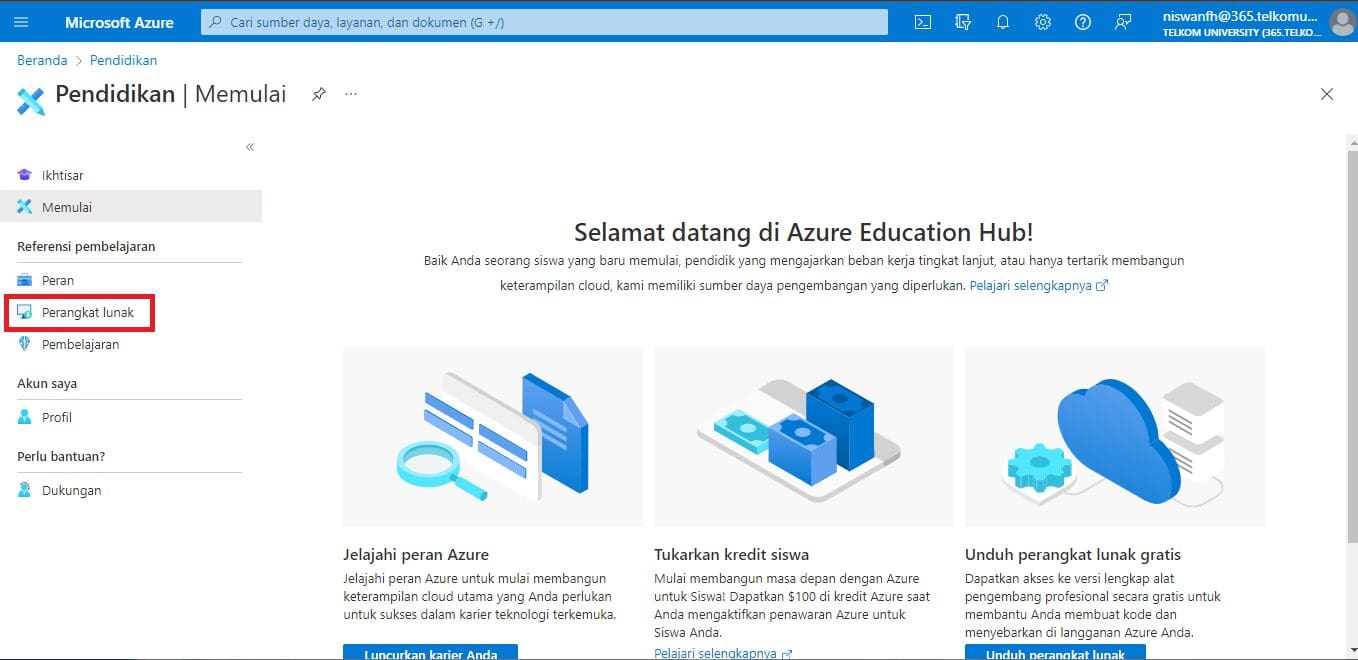Image resolution: width=1358 pixels, height=660 pixels.
Task: Click the Perangkat lunak monitor icon
Action: pyautogui.click(x=25, y=313)
